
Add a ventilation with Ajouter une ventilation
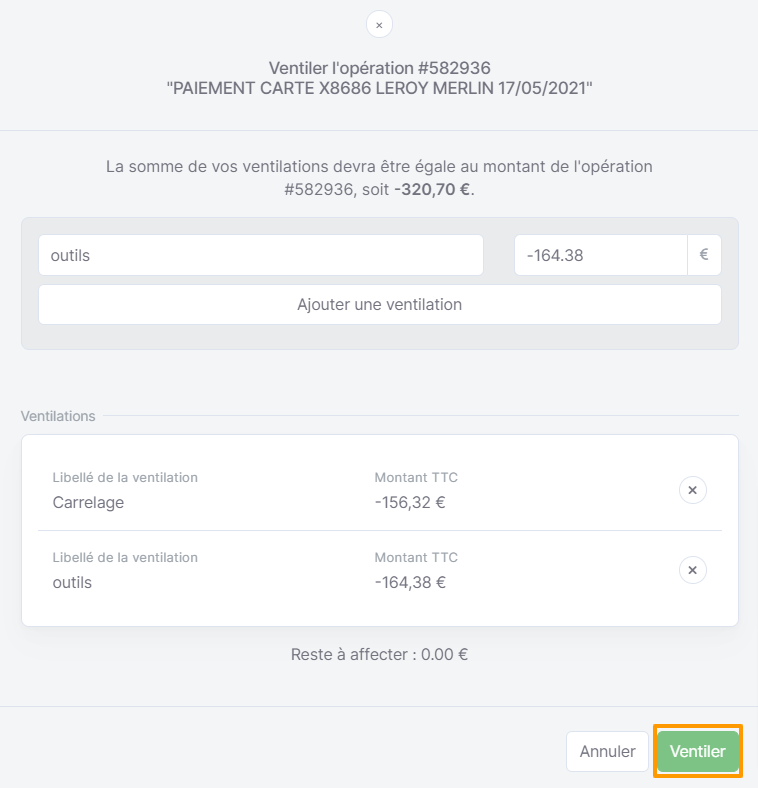point(380,305)
